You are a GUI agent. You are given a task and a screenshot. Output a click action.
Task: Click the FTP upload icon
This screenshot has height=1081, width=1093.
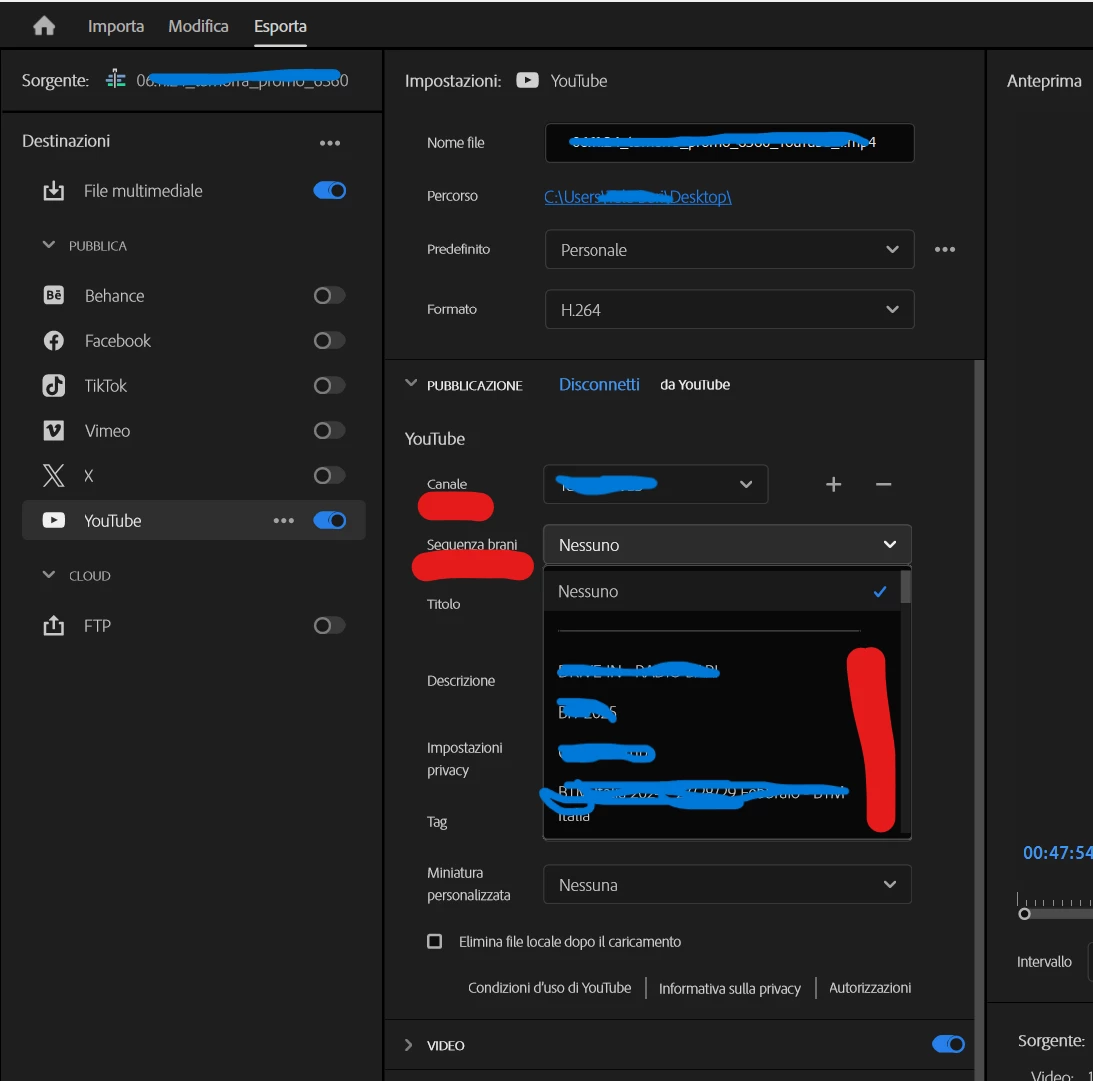pyautogui.click(x=54, y=625)
